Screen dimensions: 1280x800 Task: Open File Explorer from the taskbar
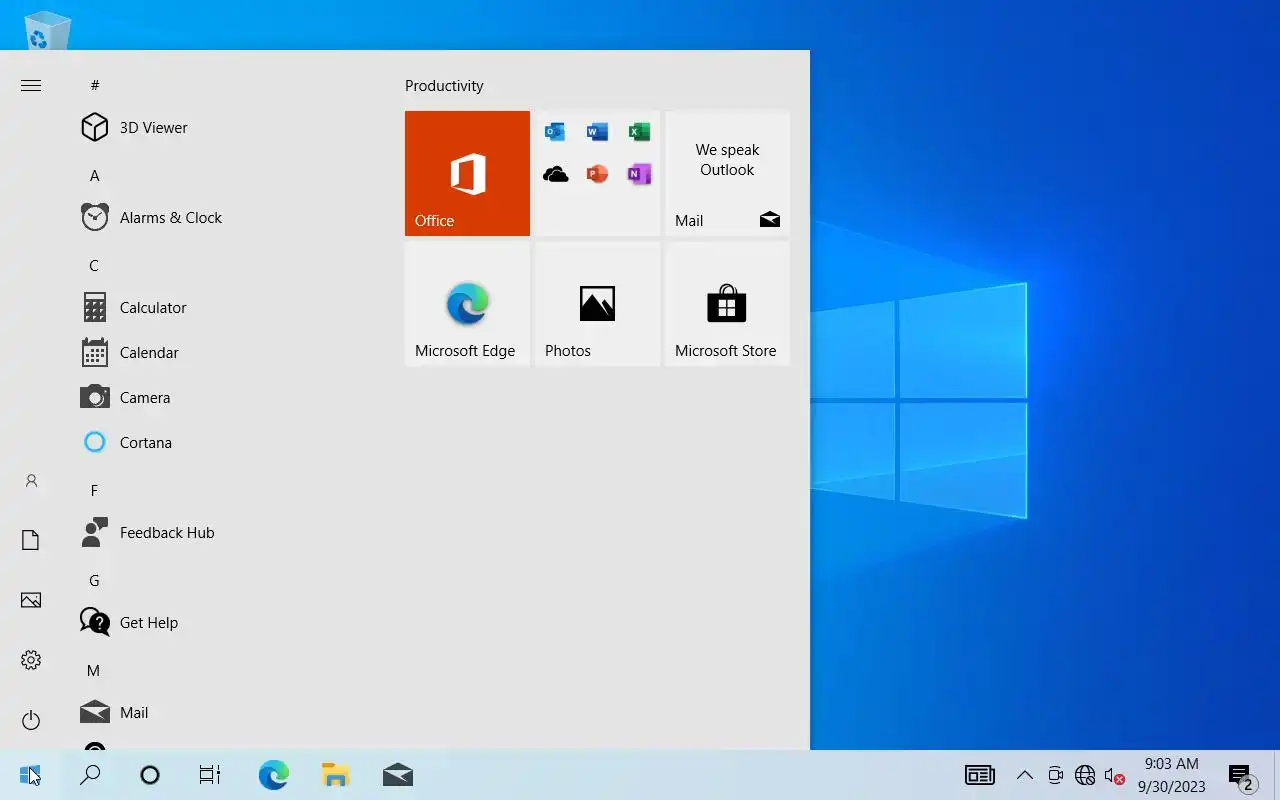click(x=335, y=775)
